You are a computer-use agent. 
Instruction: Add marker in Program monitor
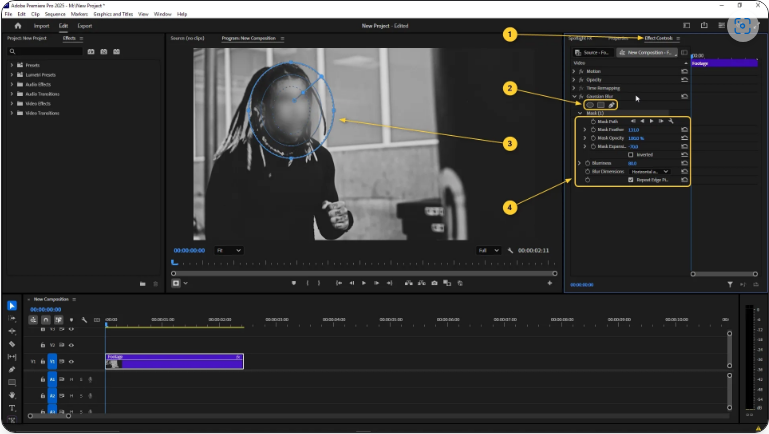[x=294, y=283]
